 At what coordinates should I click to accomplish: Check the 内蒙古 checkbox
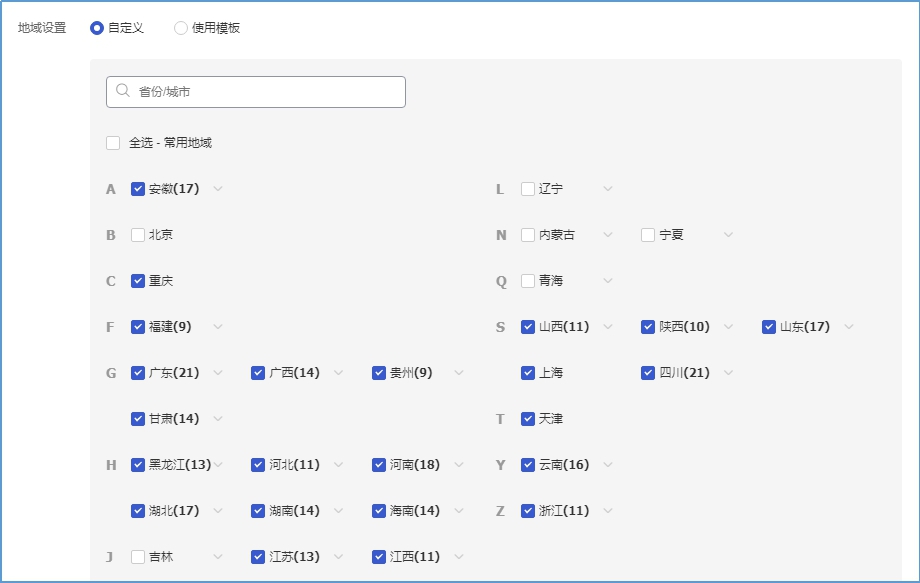point(528,235)
